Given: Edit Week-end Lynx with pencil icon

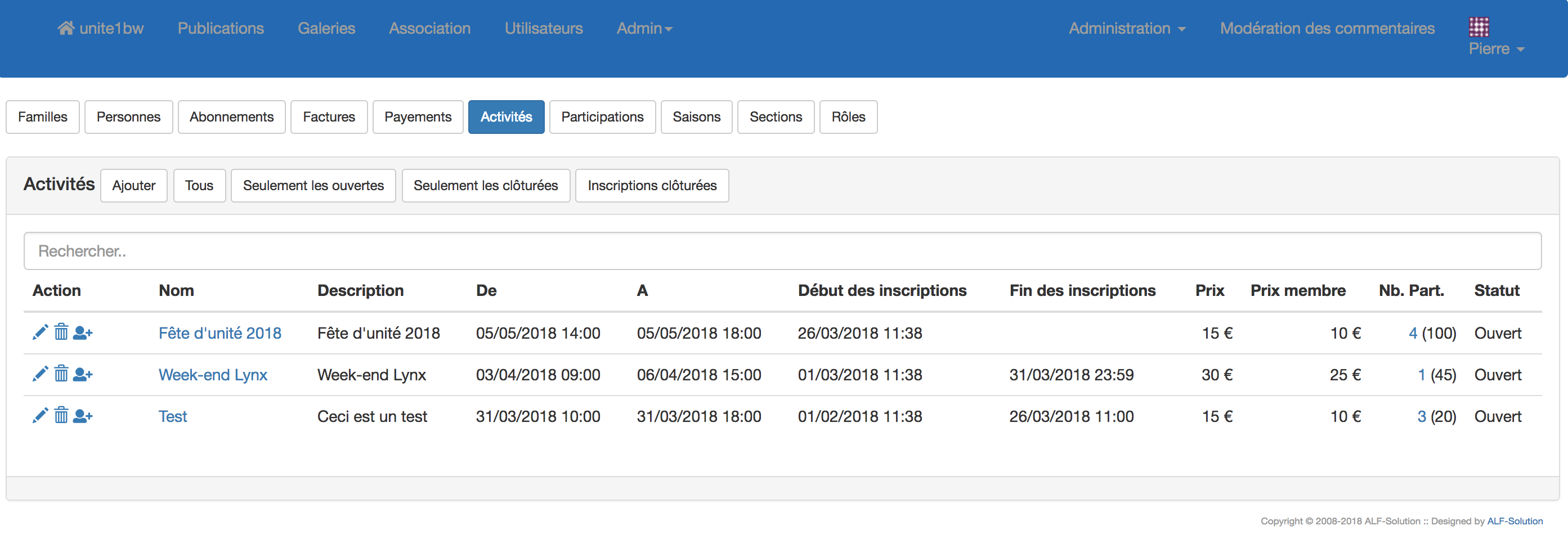Looking at the screenshot, I should click(x=40, y=374).
